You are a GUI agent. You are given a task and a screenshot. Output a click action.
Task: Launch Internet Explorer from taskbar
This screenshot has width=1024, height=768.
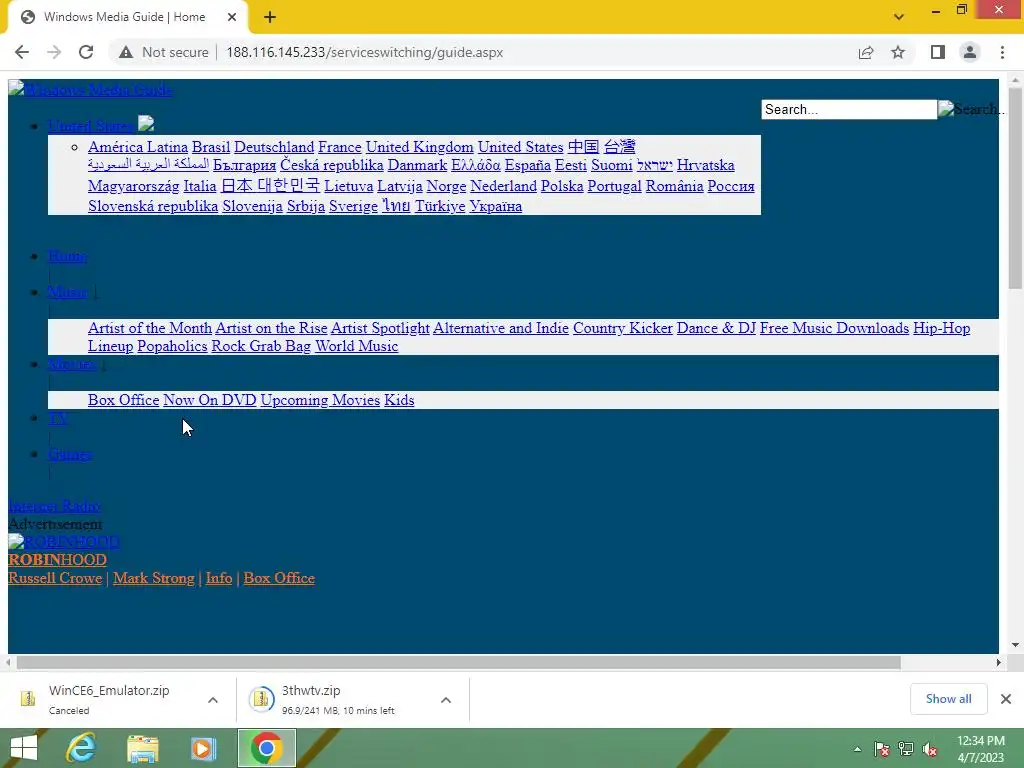click(x=82, y=748)
